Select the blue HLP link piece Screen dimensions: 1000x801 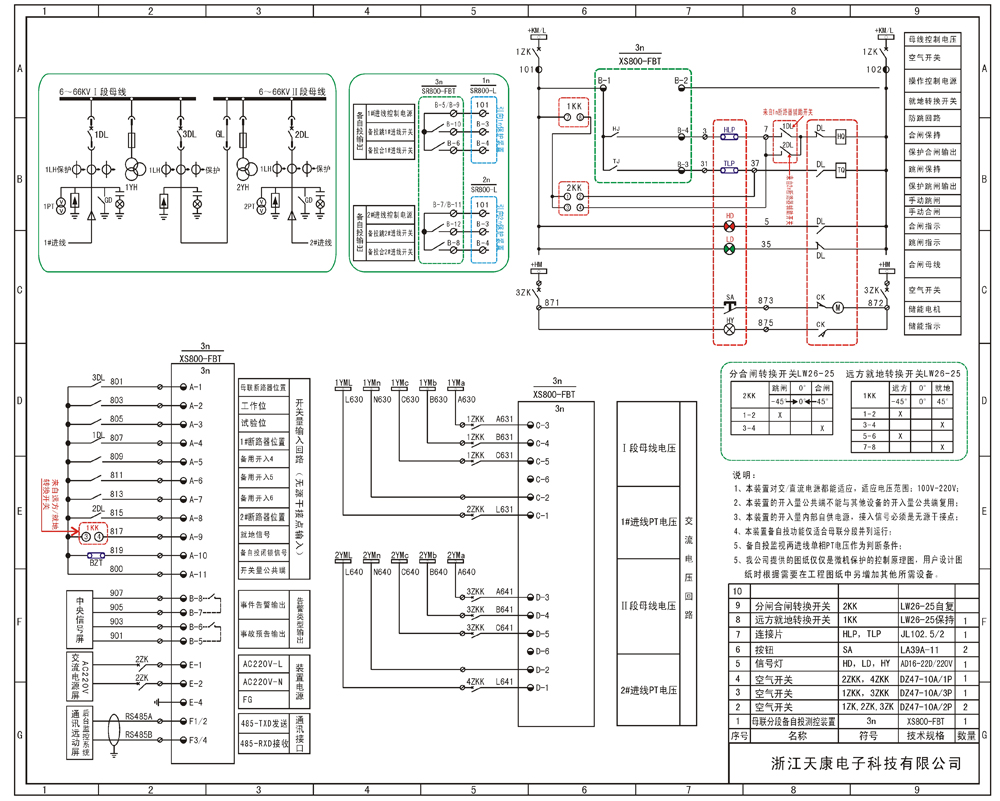730,136
